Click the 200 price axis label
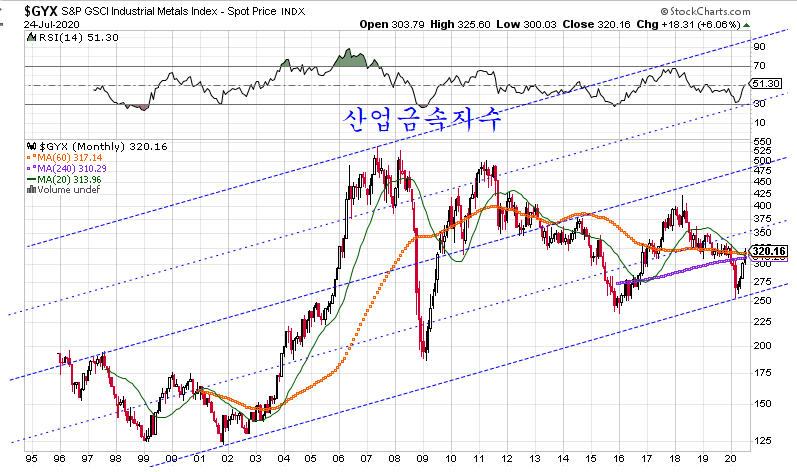Image resolution: width=797 pixels, height=472 pixels. [x=762, y=345]
